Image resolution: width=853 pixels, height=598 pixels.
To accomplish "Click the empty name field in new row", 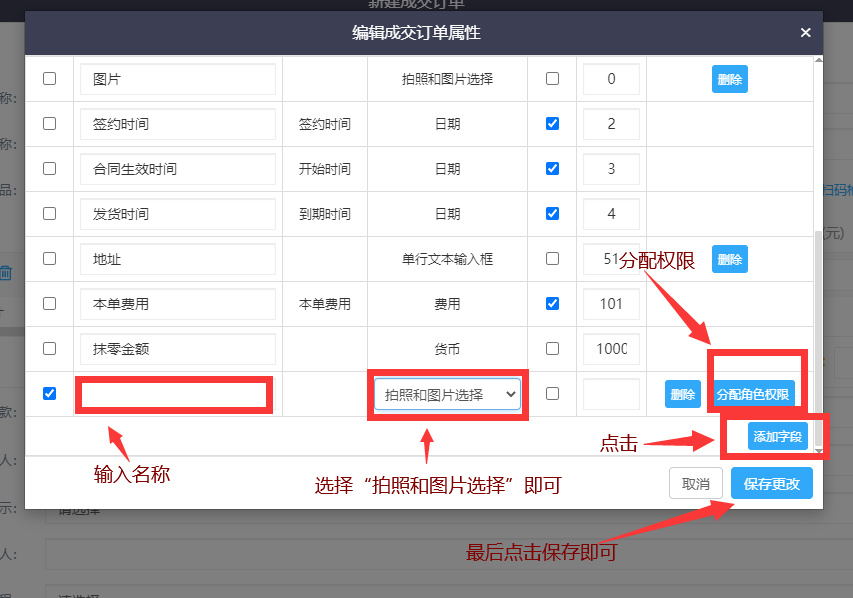I will click(177, 394).
